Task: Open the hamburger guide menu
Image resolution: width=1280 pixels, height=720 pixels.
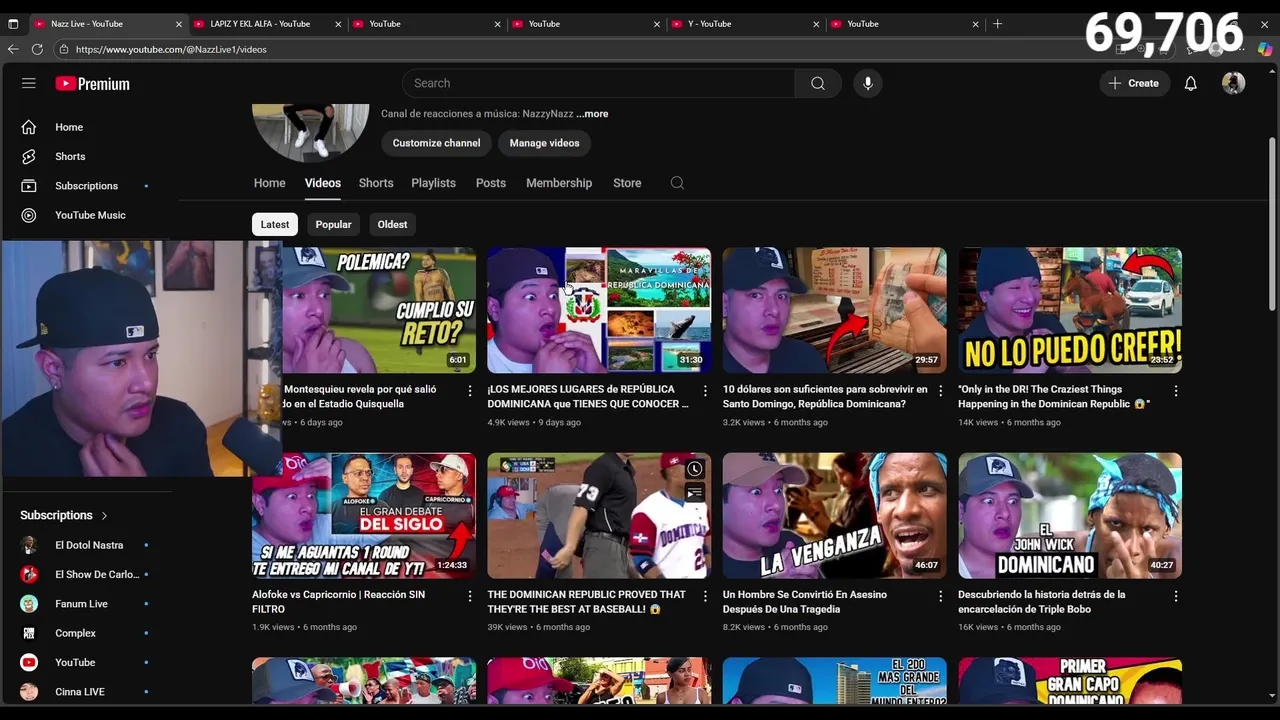Action: pyautogui.click(x=29, y=84)
